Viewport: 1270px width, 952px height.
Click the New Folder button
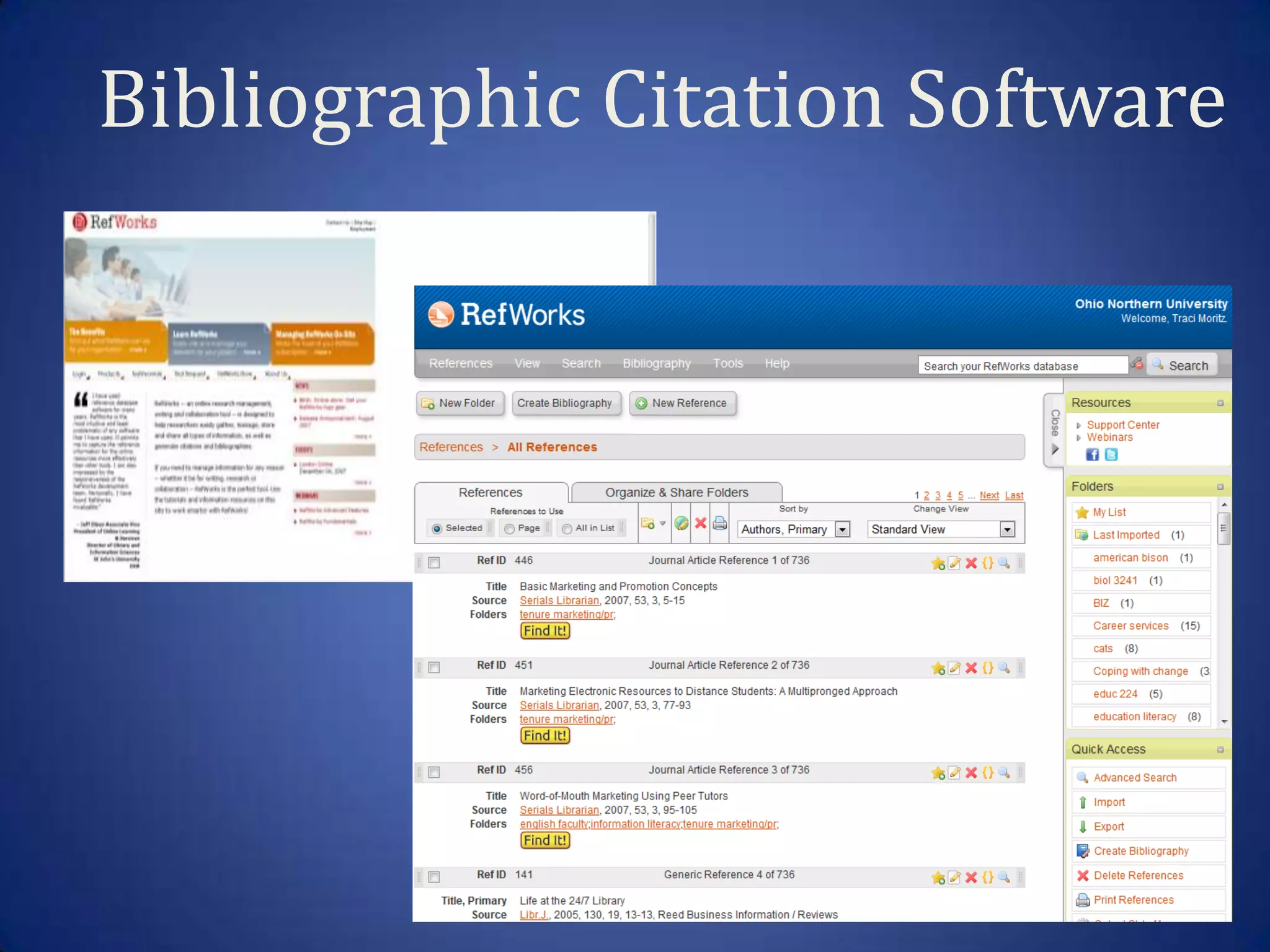(460, 403)
